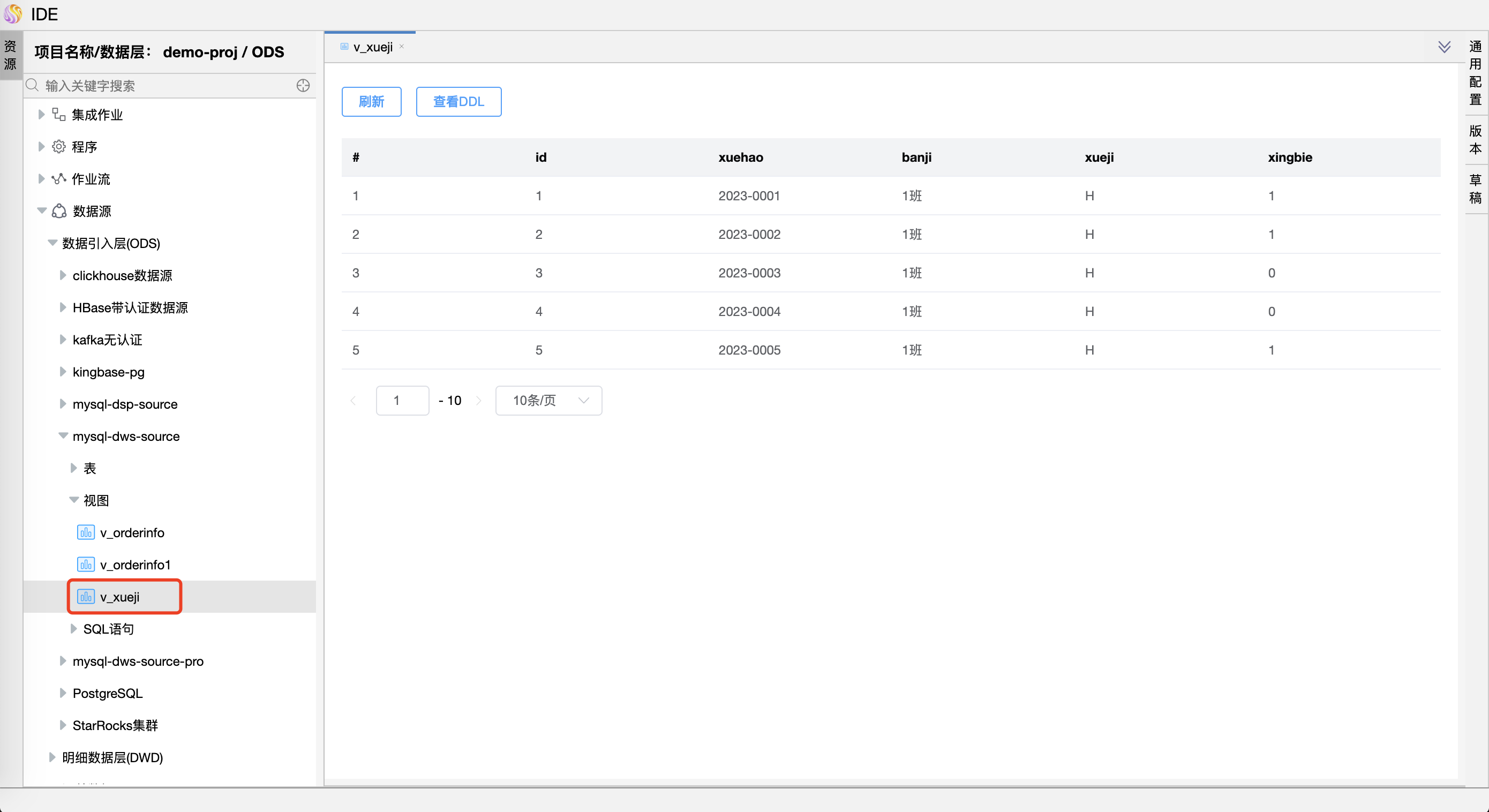Screen dimensions: 1489x812
Task: Click the 作业流 workflow icon
Action: tap(58, 179)
